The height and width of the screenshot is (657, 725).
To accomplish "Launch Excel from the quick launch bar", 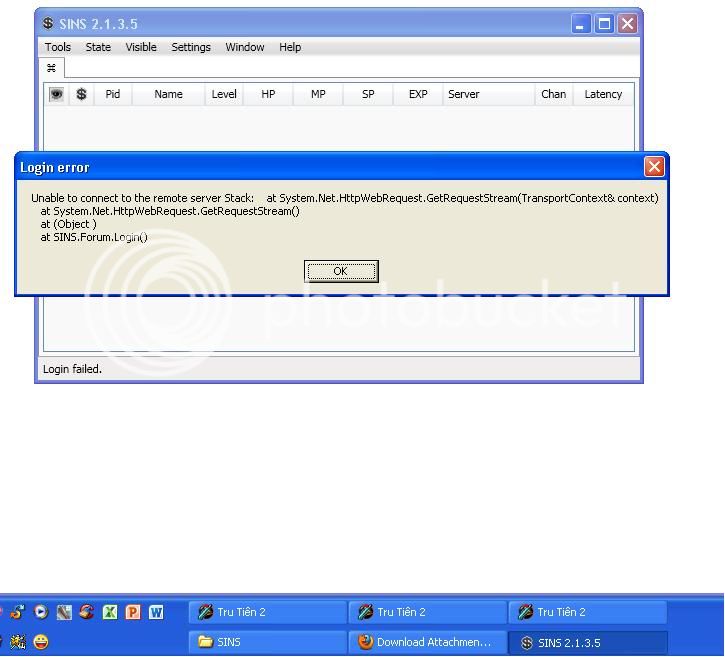I will [x=110, y=612].
